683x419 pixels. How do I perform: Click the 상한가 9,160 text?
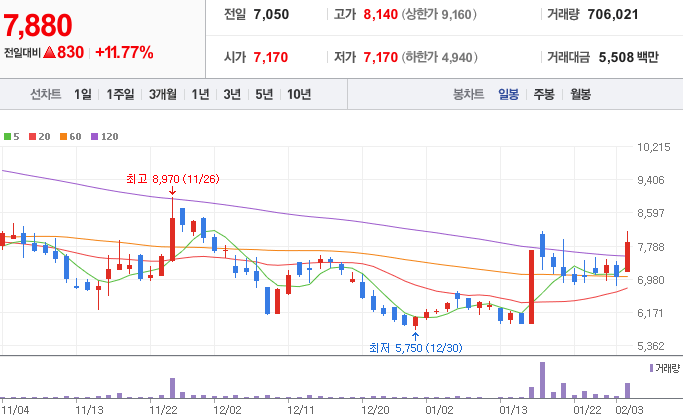439,14
